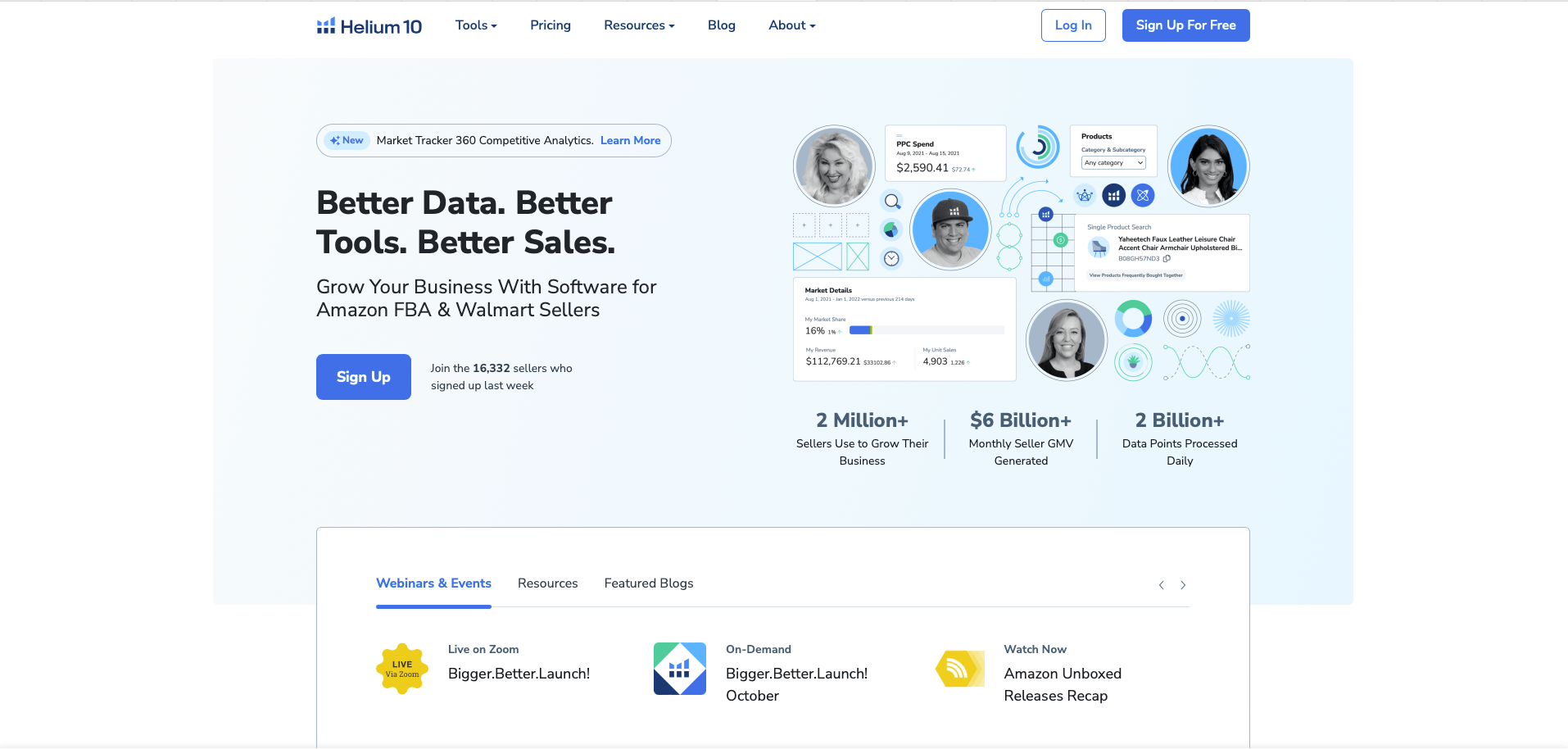This screenshot has height=749, width=1568.
Task: Click the Helium 10 logo
Action: pos(369,26)
